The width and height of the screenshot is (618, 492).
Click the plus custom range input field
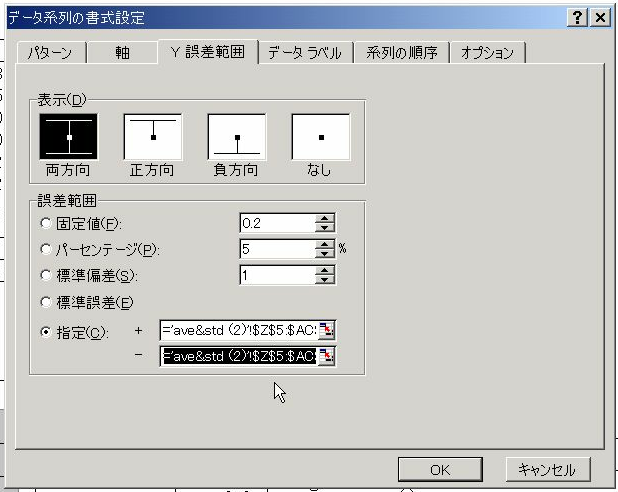point(238,331)
